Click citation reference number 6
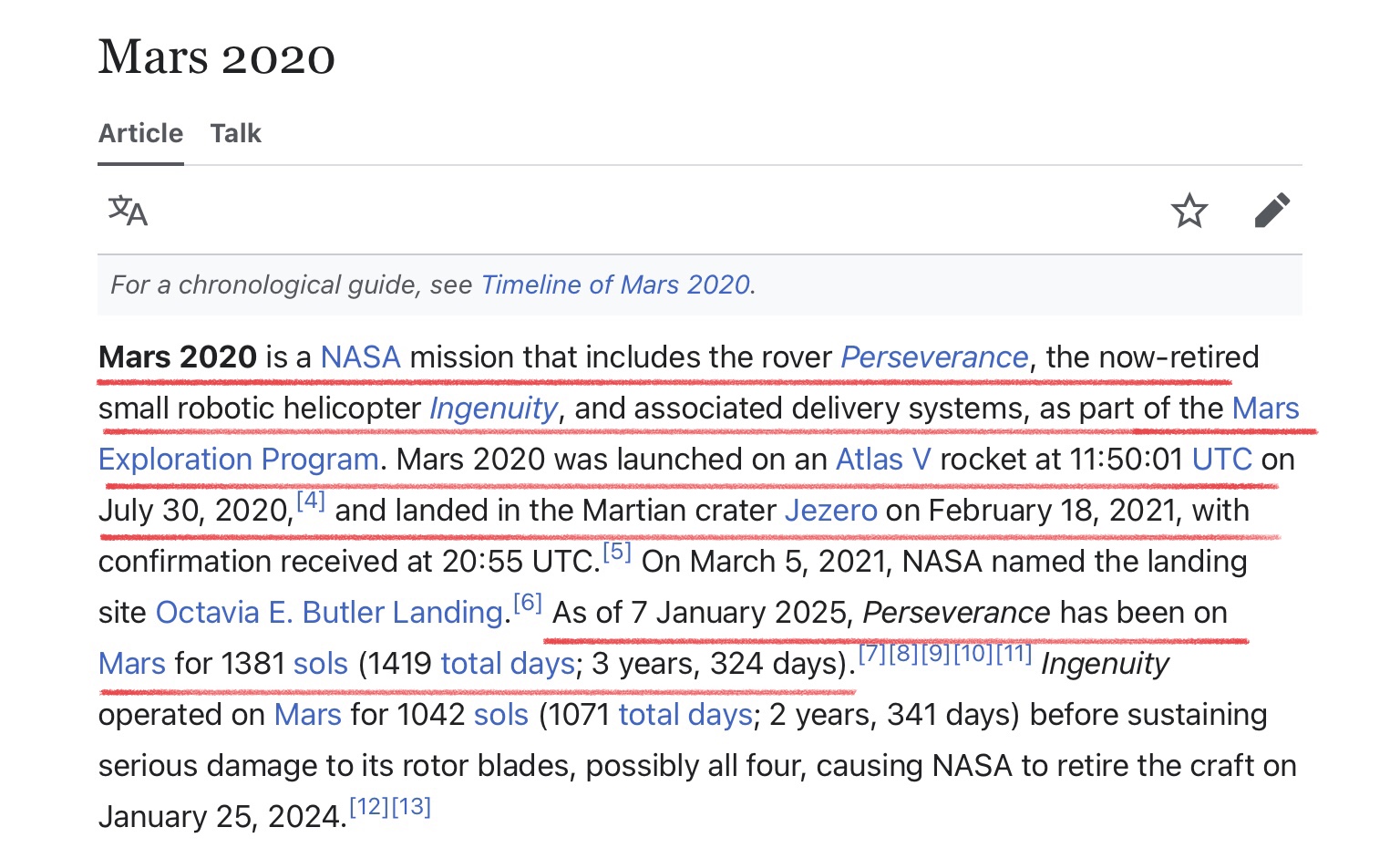 528,603
